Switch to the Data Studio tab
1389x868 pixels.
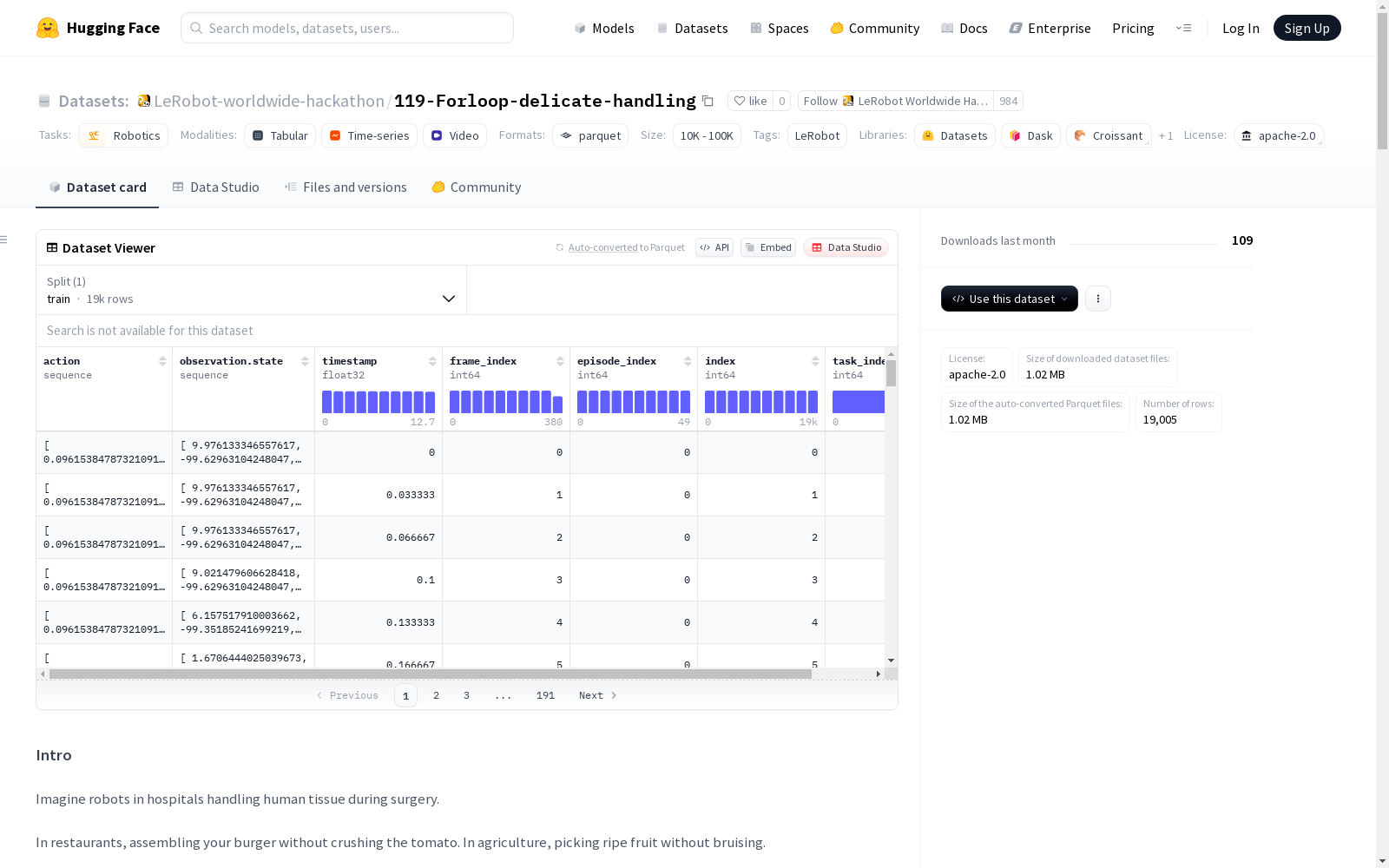(215, 187)
